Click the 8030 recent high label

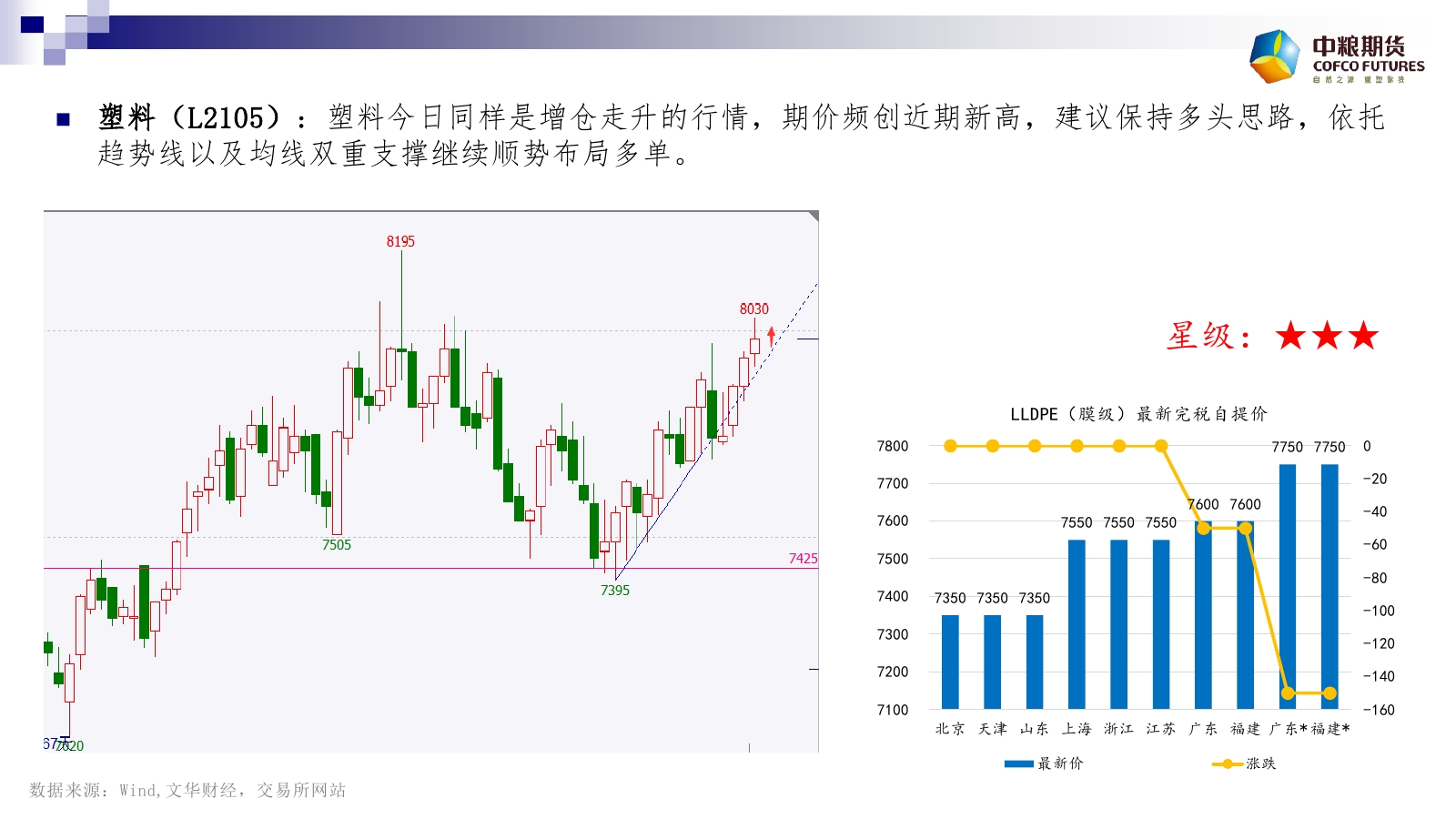click(x=753, y=309)
